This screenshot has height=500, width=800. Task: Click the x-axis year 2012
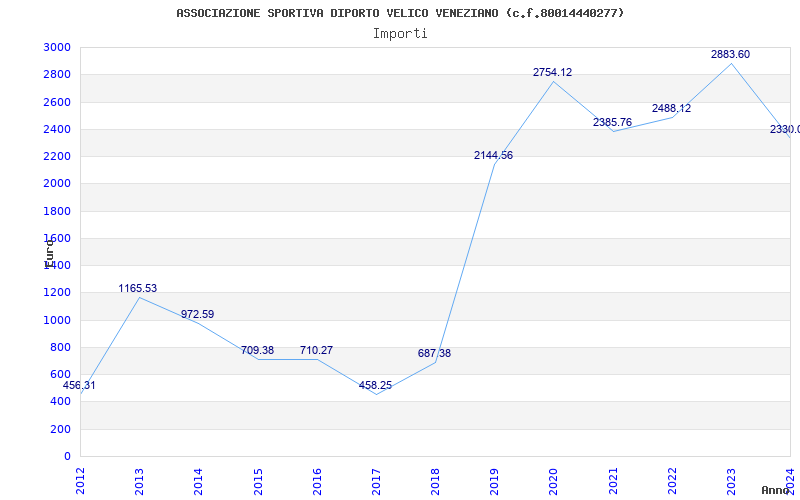[x=80, y=481]
